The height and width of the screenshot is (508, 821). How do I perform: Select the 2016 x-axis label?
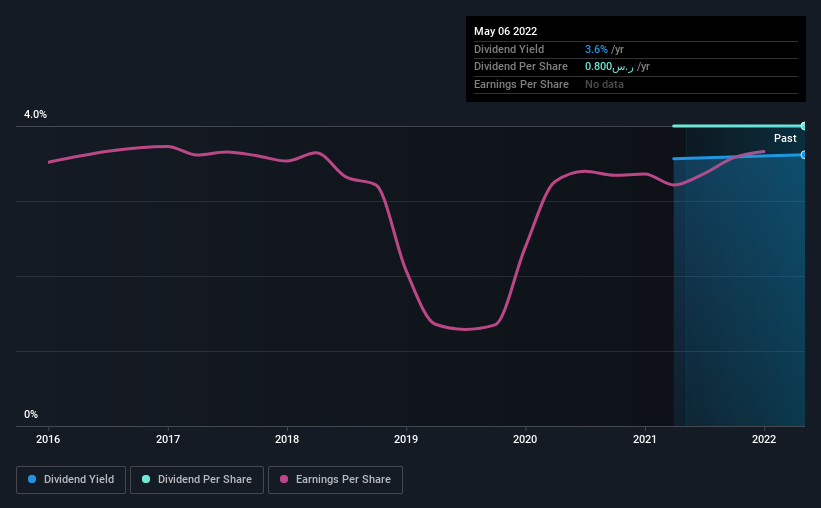coord(48,438)
